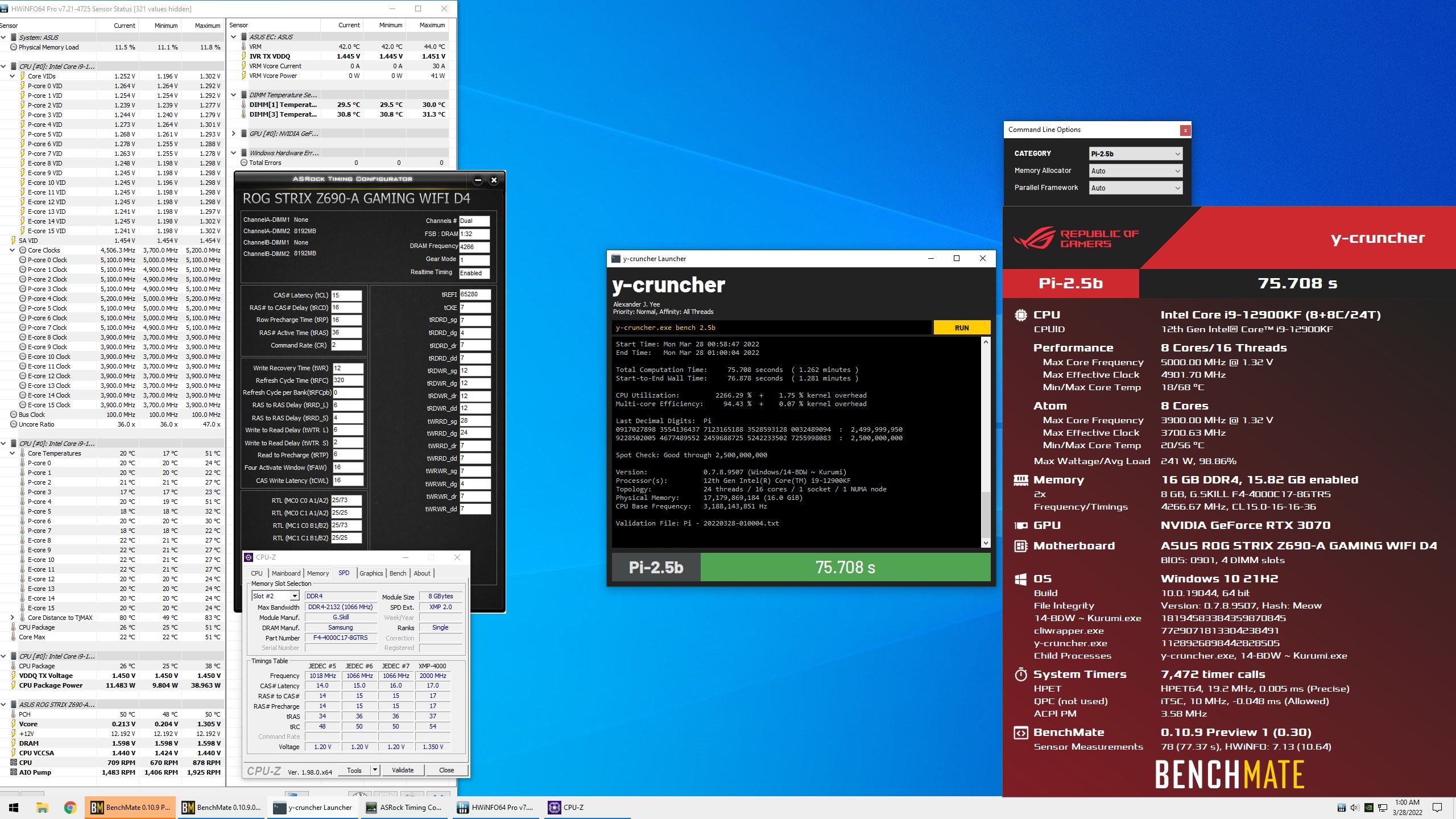Open File Explorer from the taskbar
The width and height of the screenshot is (1456, 819).
(x=42, y=807)
